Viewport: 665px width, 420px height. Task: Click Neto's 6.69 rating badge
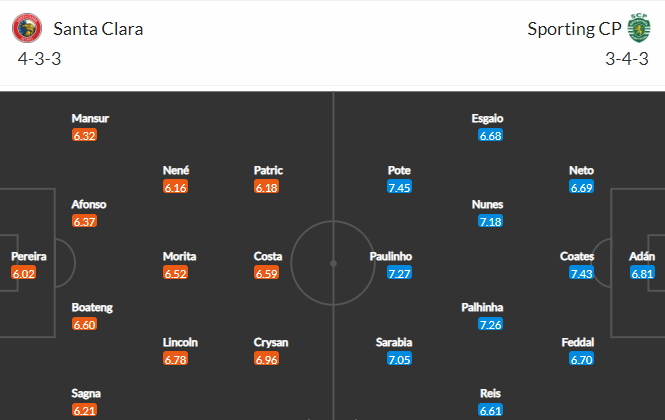[581, 187]
